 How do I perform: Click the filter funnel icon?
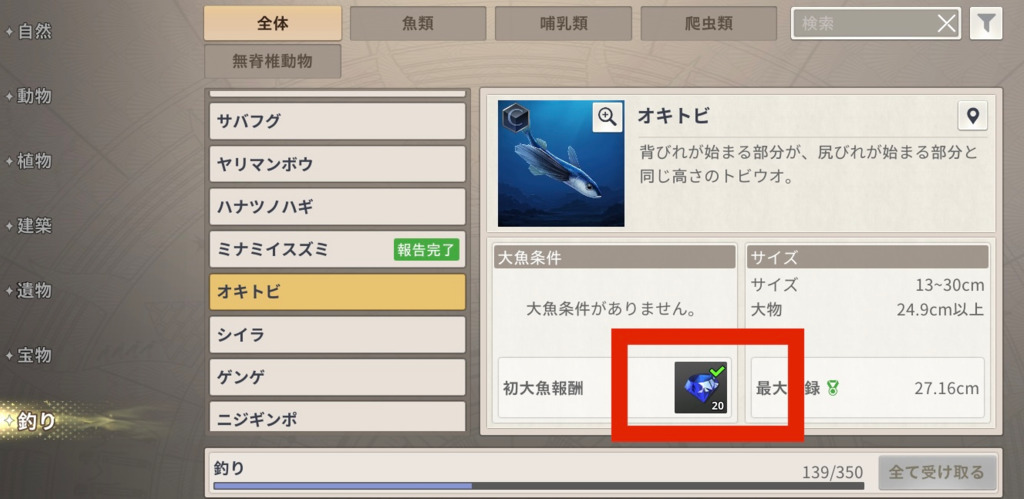(x=985, y=24)
